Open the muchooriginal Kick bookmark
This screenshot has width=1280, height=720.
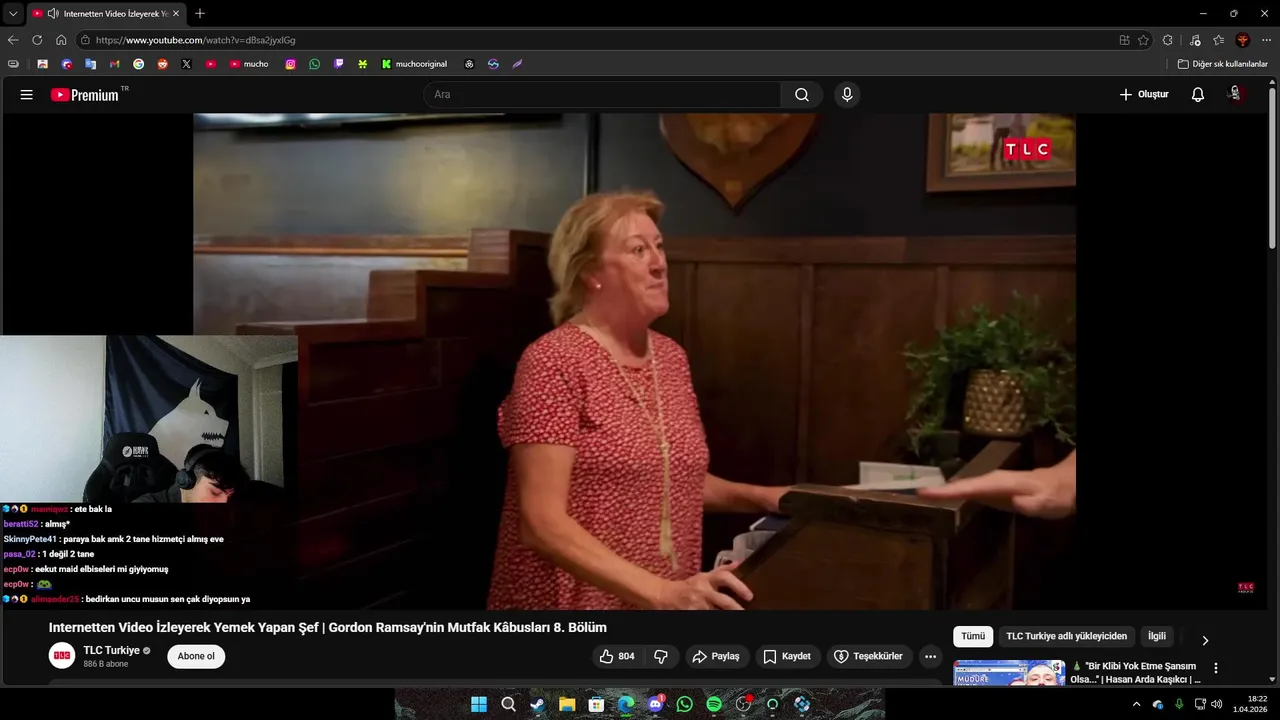tap(414, 64)
